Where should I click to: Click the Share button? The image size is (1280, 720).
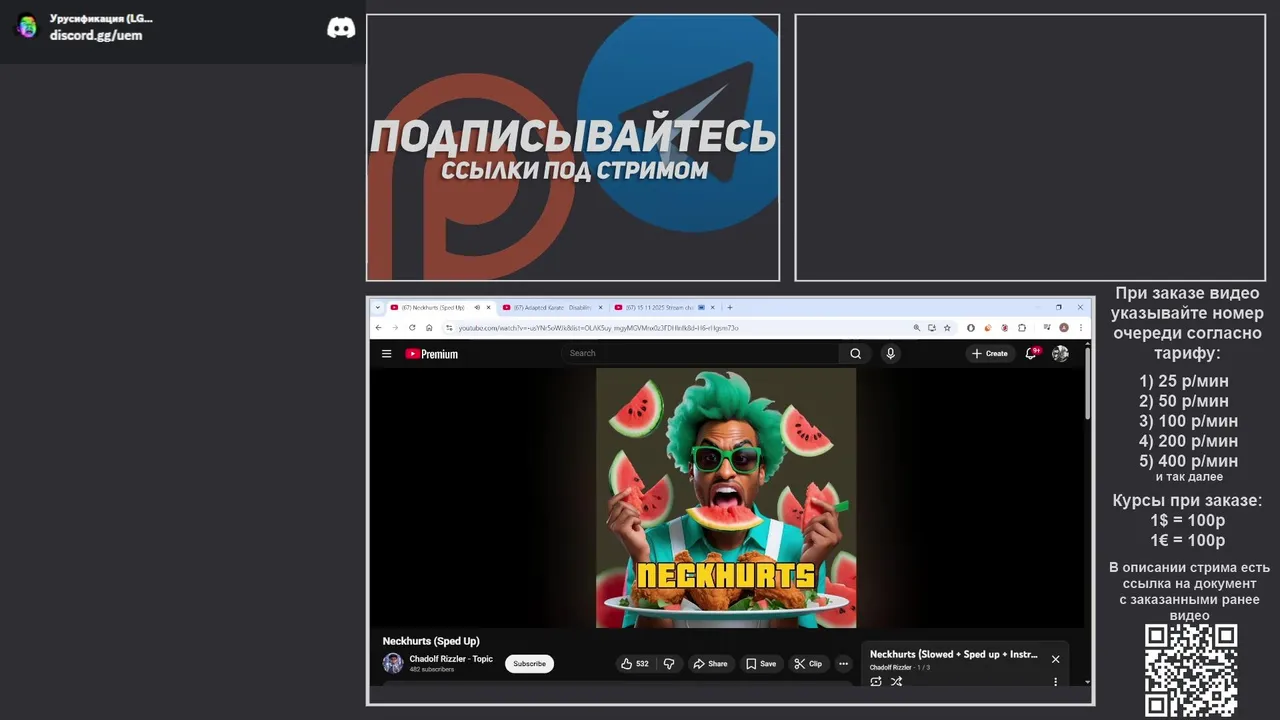coord(711,664)
